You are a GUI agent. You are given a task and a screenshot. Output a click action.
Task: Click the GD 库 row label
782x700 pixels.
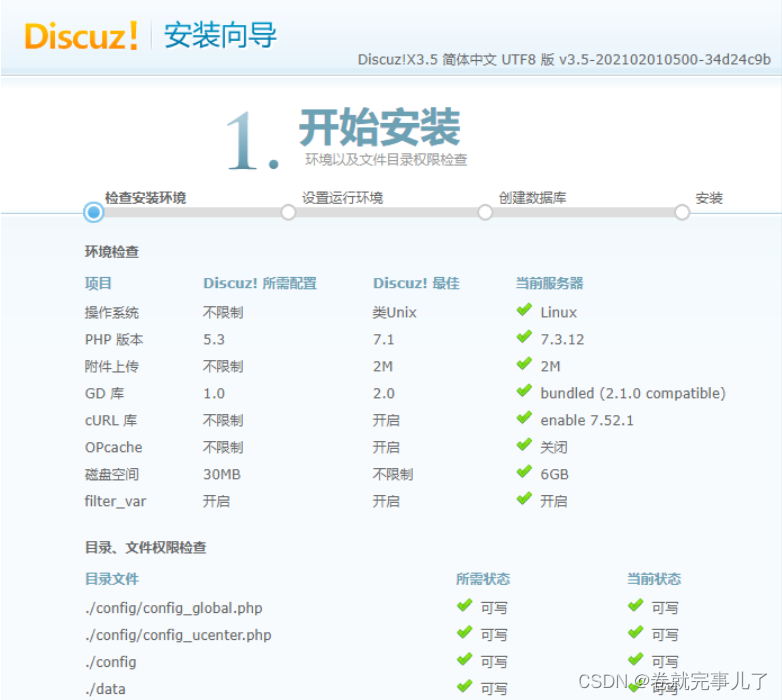point(104,393)
